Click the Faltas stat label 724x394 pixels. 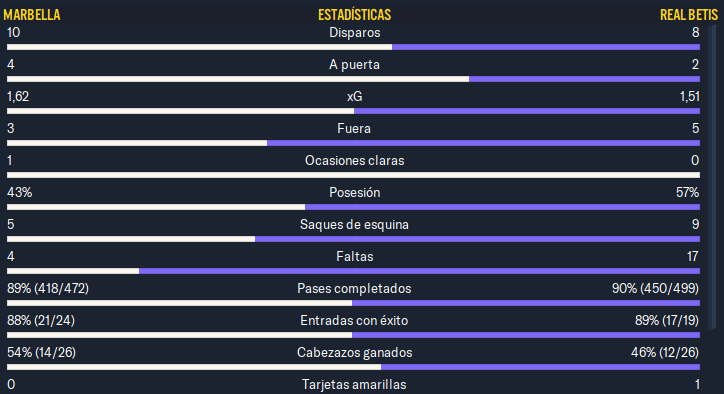click(x=355, y=256)
